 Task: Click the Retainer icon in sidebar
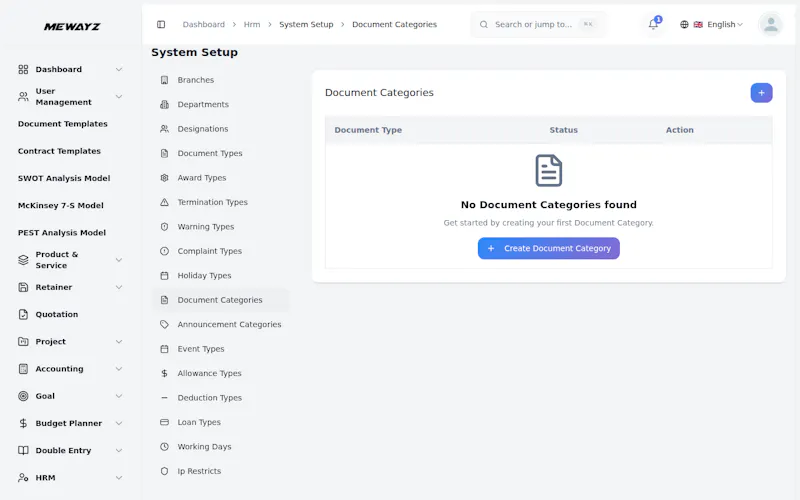(x=23, y=287)
